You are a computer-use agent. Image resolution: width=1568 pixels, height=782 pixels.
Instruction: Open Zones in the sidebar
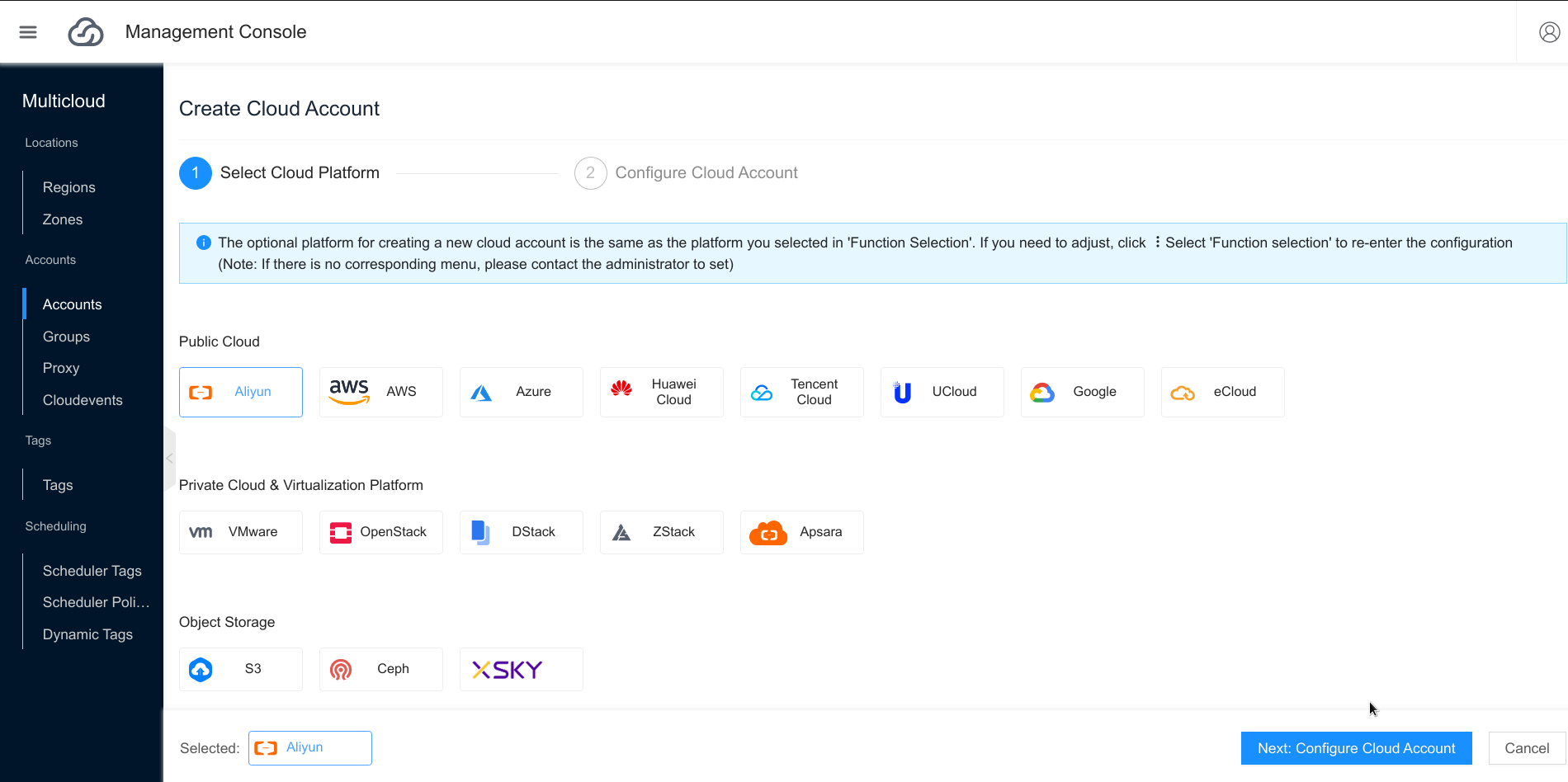point(63,219)
